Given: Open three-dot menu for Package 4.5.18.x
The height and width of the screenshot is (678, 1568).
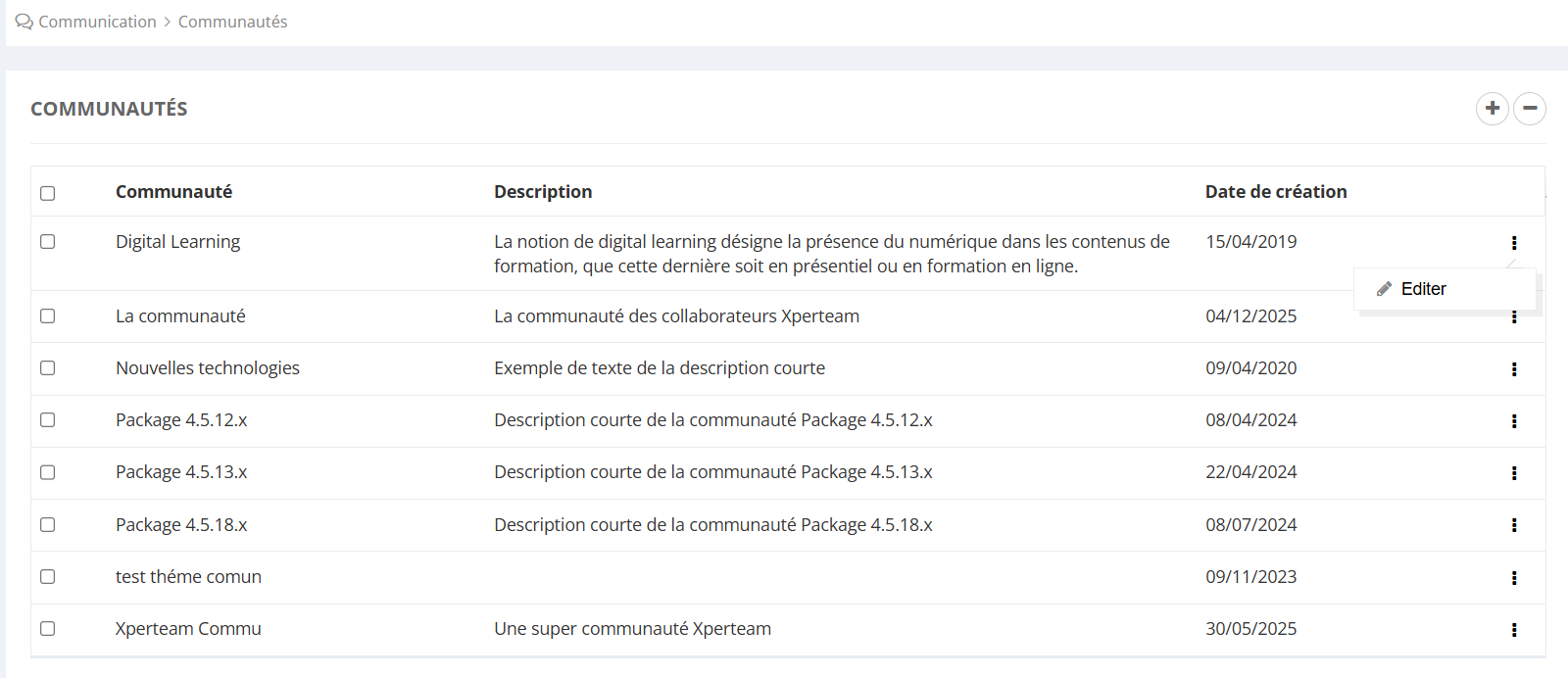Looking at the screenshot, I should coord(1514,525).
